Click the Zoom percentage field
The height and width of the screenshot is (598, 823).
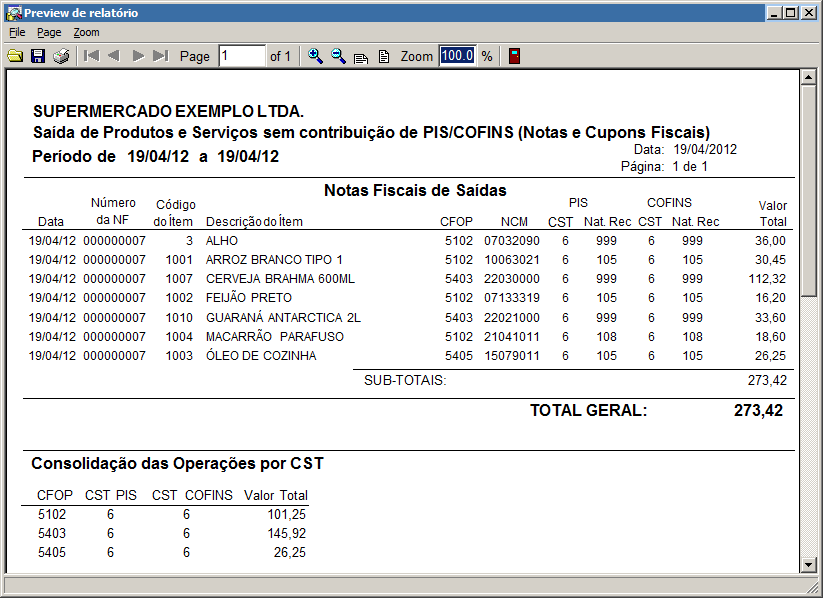tap(458, 56)
